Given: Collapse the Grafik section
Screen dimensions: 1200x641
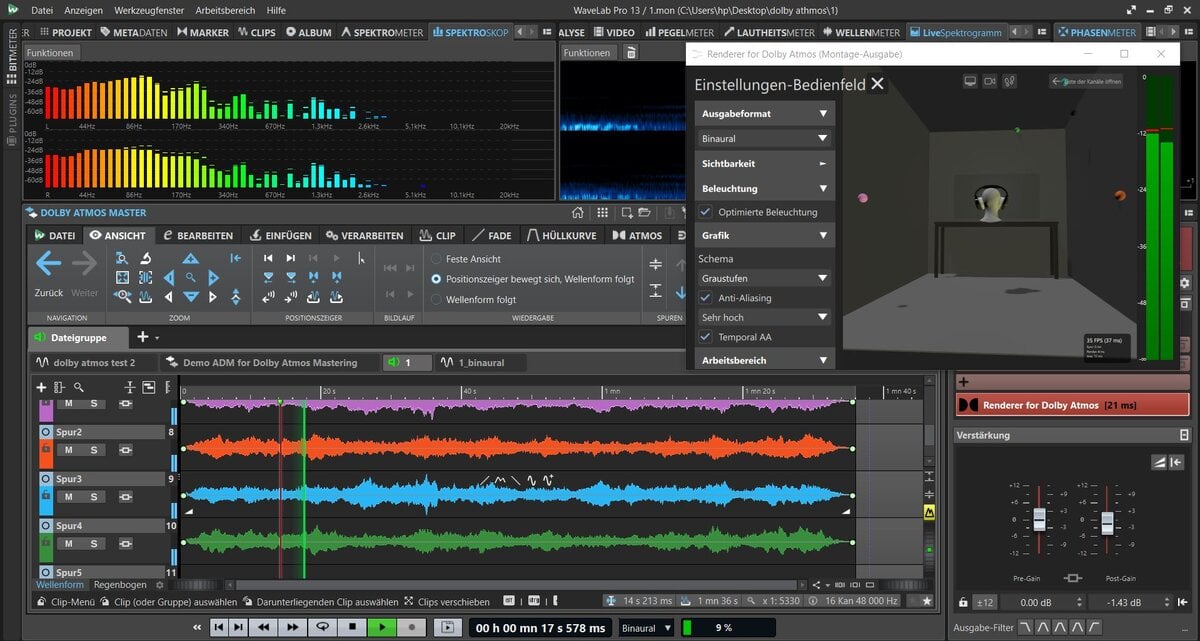Looking at the screenshot, I should click(765, 235).
